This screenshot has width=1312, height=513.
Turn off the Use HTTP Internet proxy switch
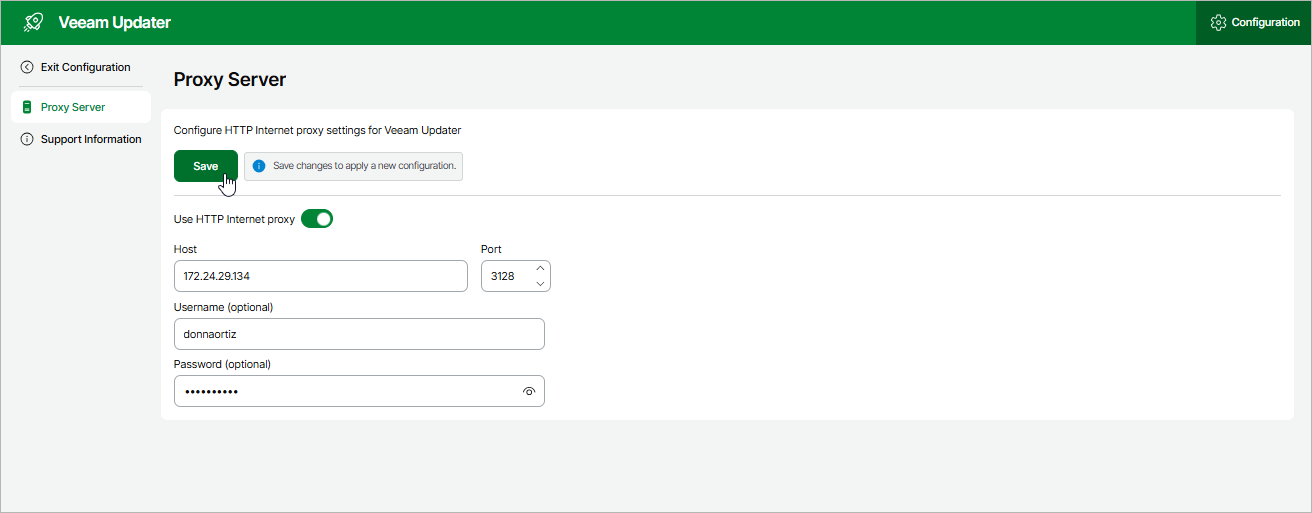[317, 219]
